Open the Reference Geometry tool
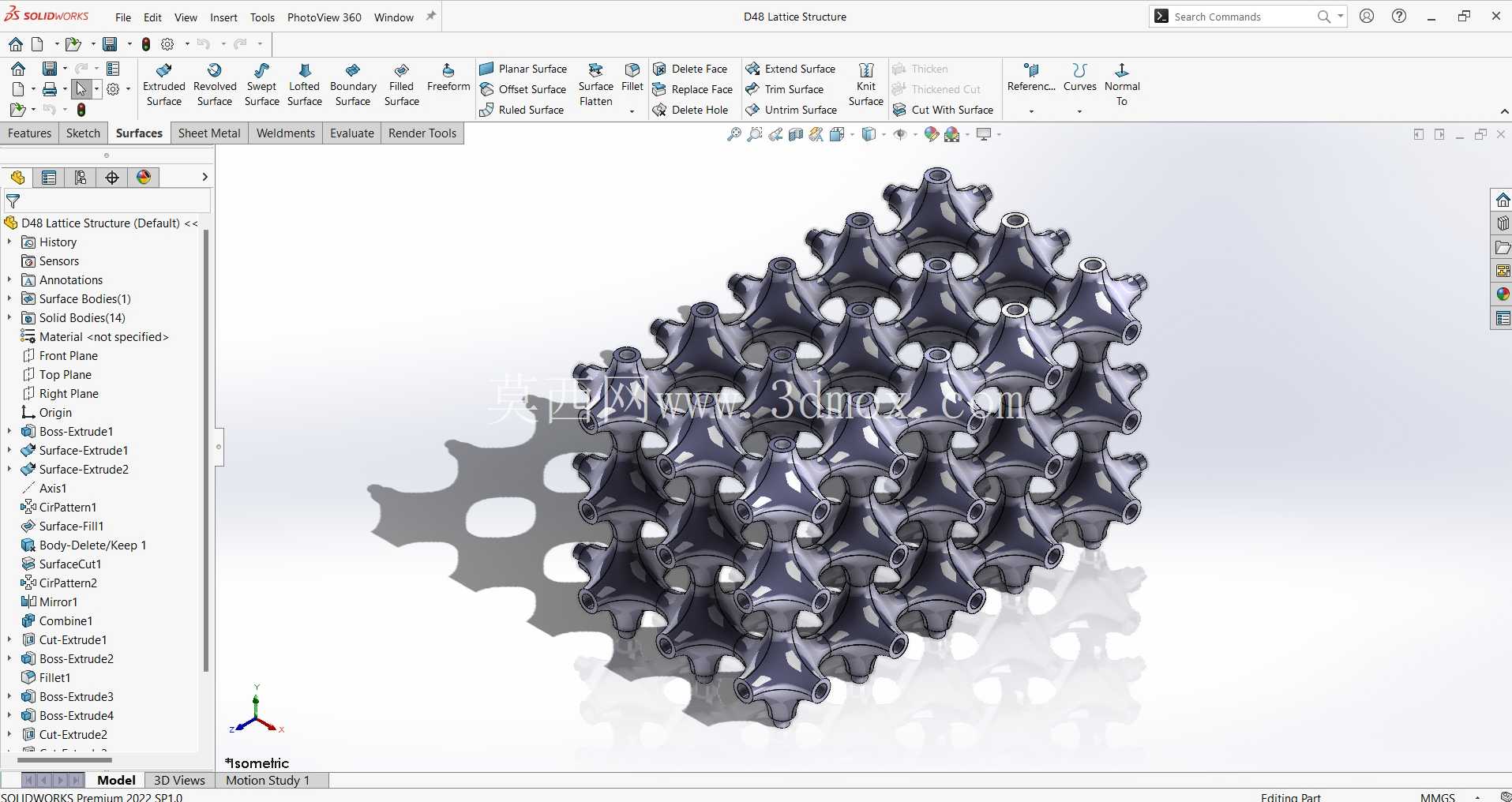Image resolution: width=1512 pixels, height=802 pixels. pos(1031,78)
